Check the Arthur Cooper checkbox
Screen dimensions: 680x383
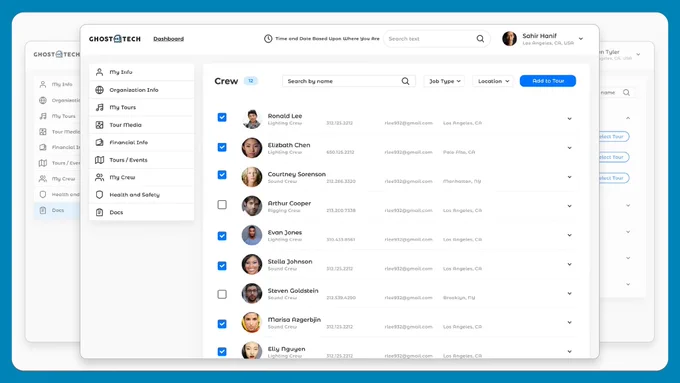222,204
